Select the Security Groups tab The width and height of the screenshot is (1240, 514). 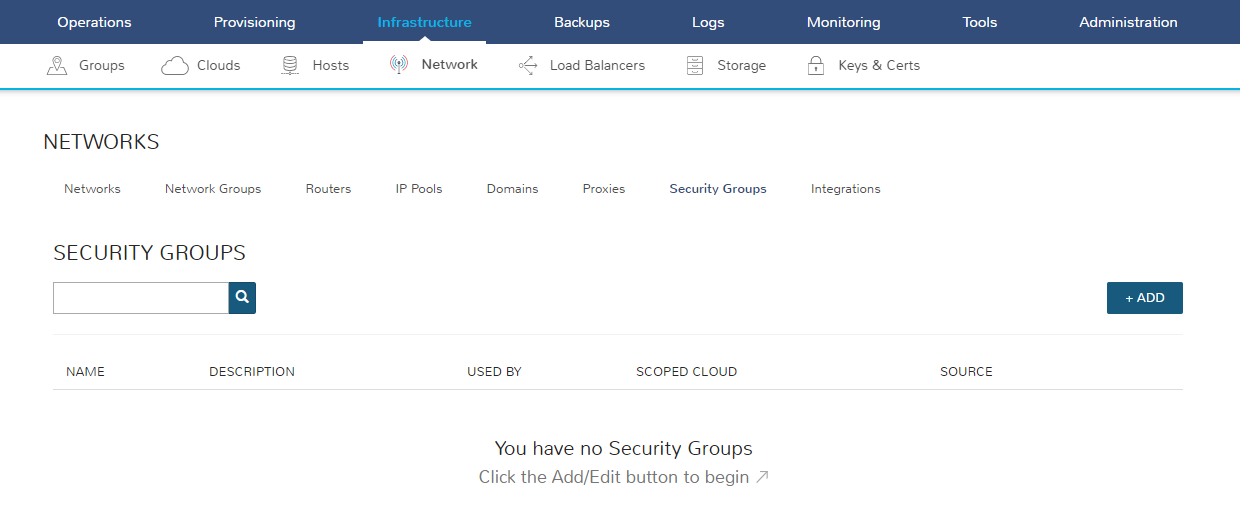[x=718, y=189]
